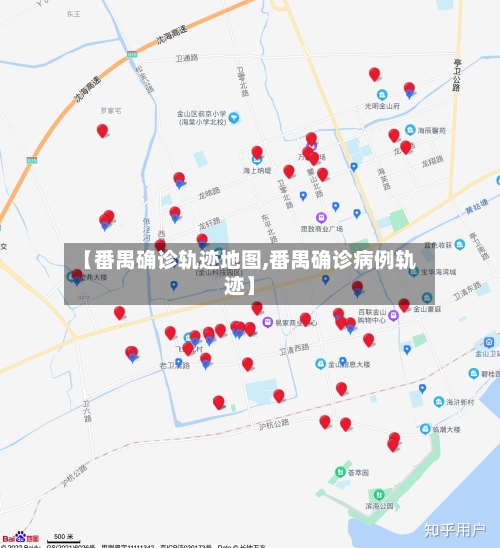The image size is (500, 548).
Task: Select the 海辰馨苑 building icon
Action: coord(410,130)
